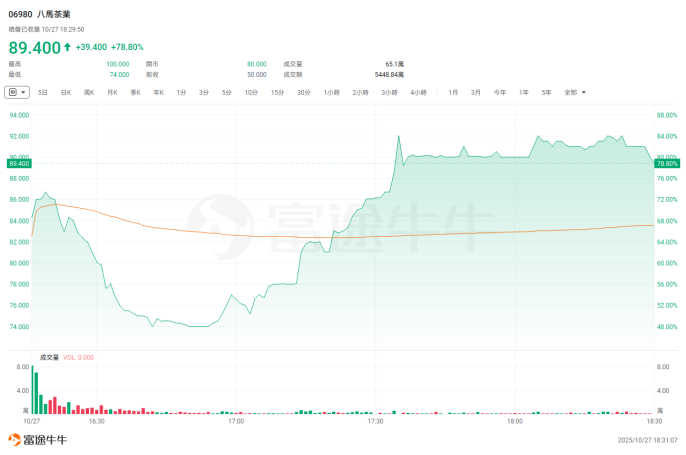This screenshot has height=455, width=686.
Task: Expand the 全部 range dropdown
Action: pyautogui.click(x=575, y=92)
